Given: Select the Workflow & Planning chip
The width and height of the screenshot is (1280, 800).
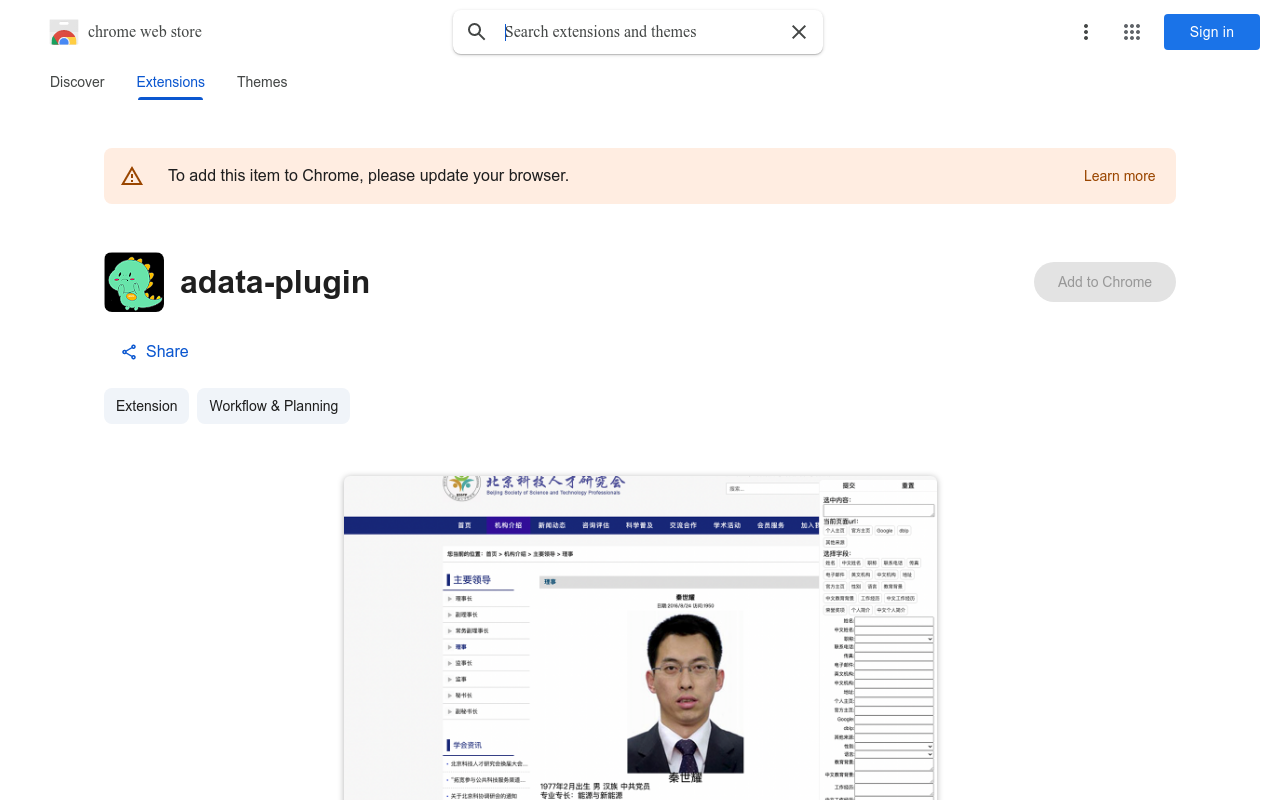Looking at the screenshot, I should (x=273, y=406).
